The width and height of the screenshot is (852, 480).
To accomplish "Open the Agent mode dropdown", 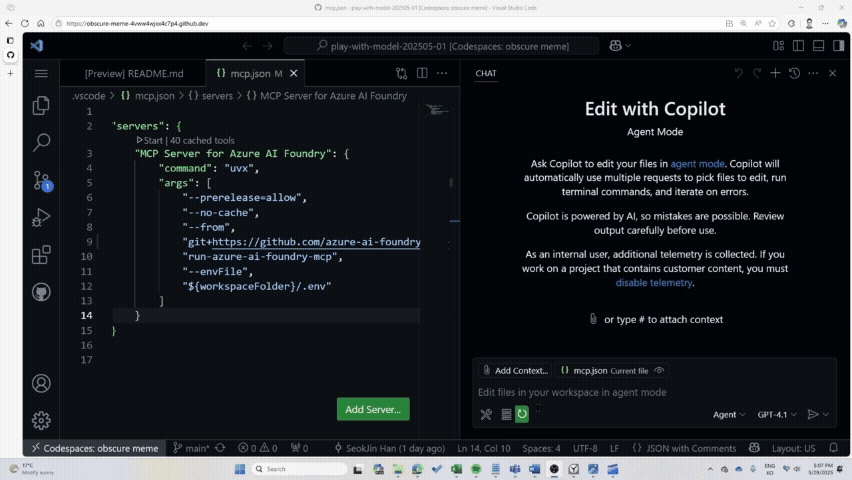I will click(729, 414).
